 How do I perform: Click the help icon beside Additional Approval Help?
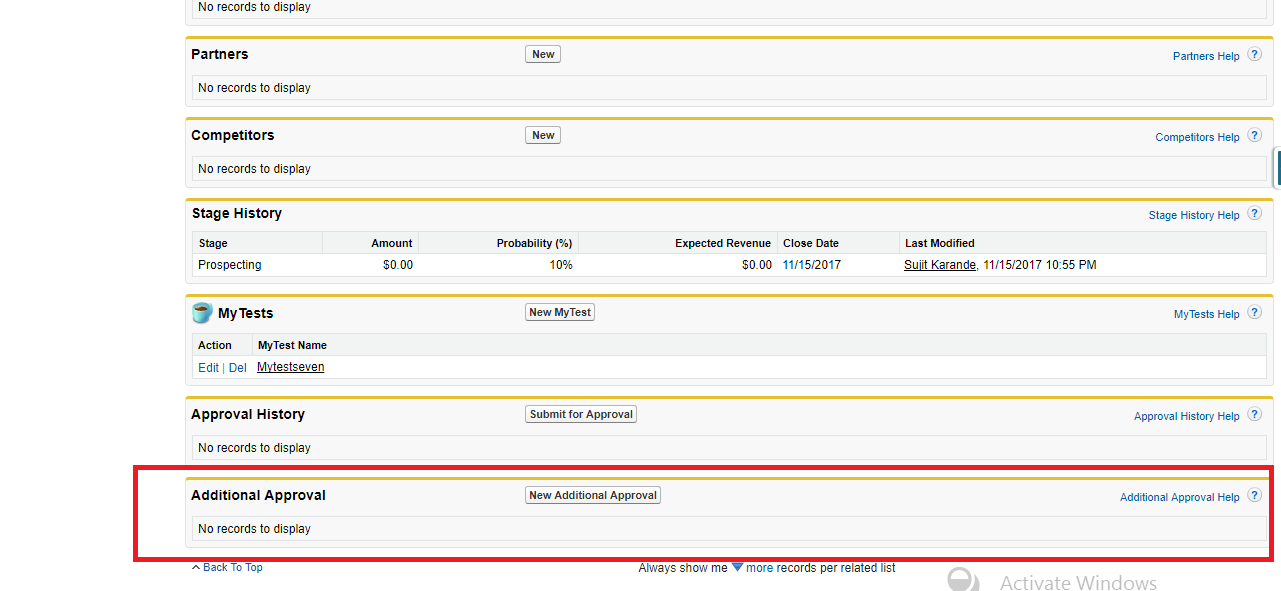[x=1254, y=496]
